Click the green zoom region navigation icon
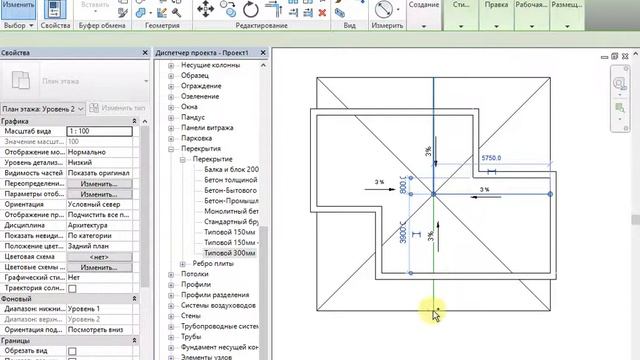640x360 pixels. [620, 108]
